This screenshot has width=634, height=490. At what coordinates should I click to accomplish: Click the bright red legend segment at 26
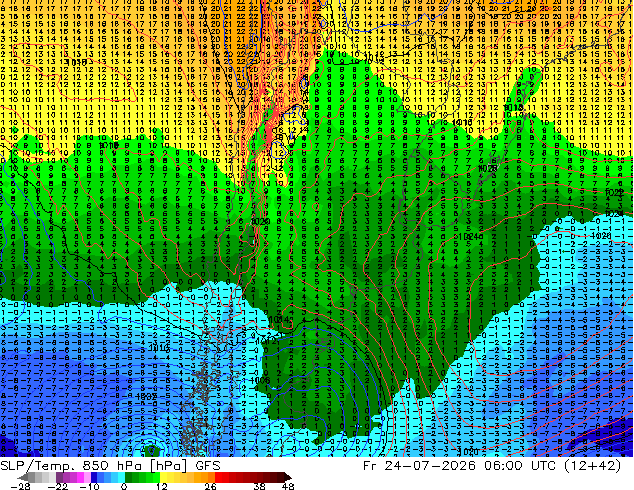[x=218, y=477]
